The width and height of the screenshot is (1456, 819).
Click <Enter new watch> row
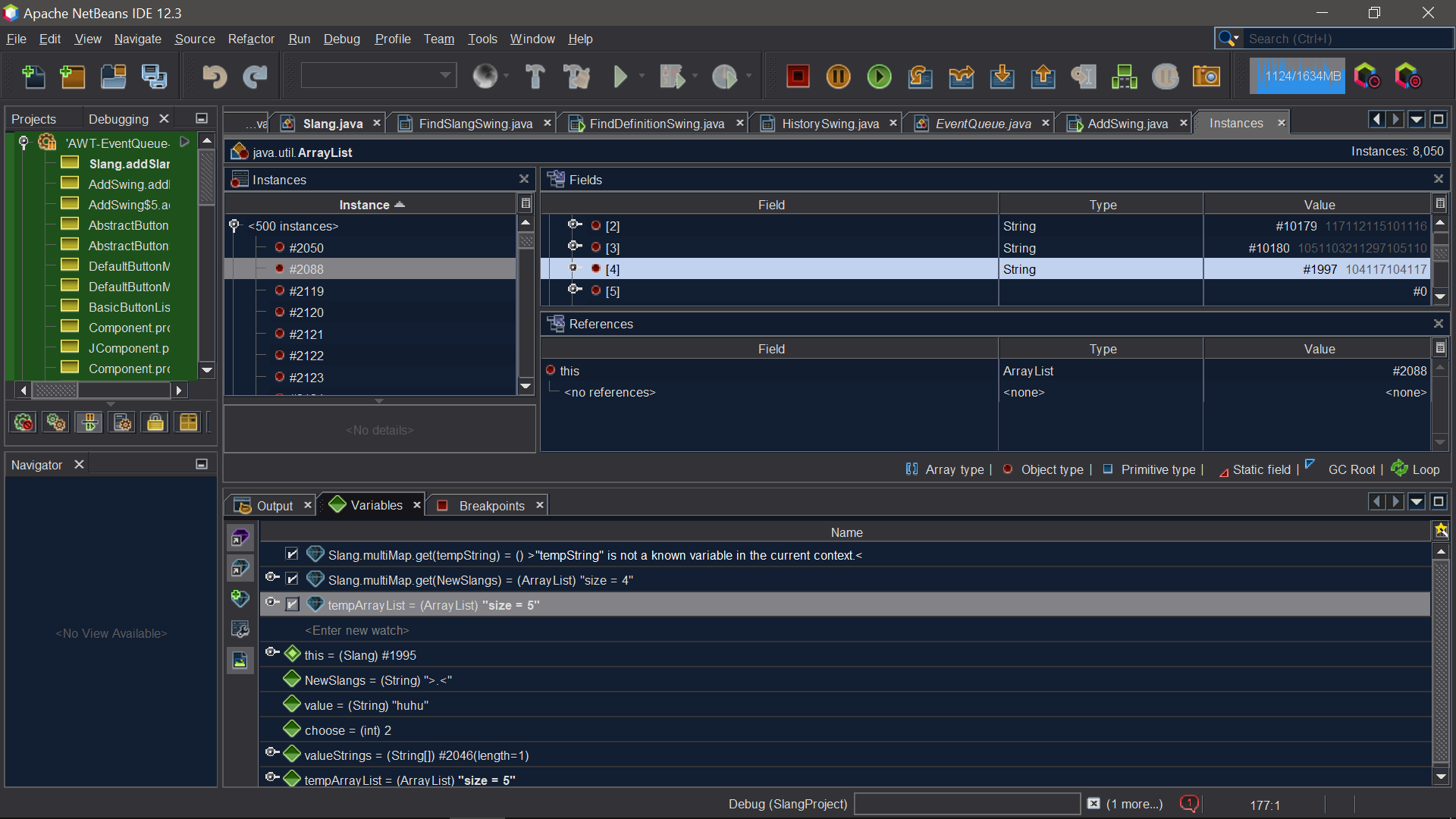pyautogui.click(x=357, y=630)
